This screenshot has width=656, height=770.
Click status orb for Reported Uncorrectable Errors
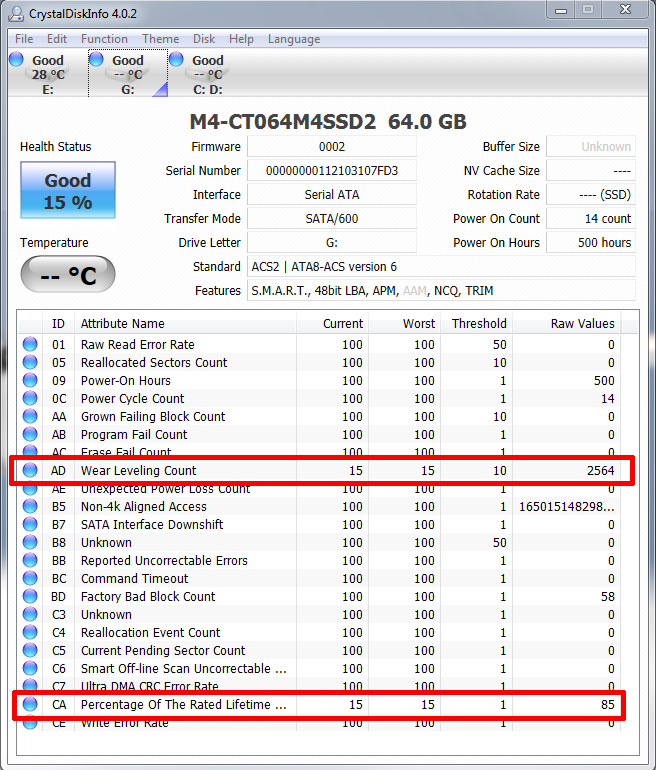pos(30,560)
